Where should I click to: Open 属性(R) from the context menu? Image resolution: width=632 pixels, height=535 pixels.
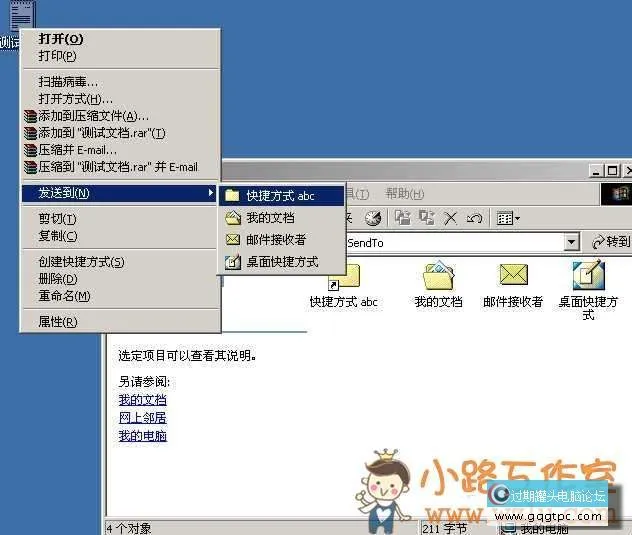point(120,322)
